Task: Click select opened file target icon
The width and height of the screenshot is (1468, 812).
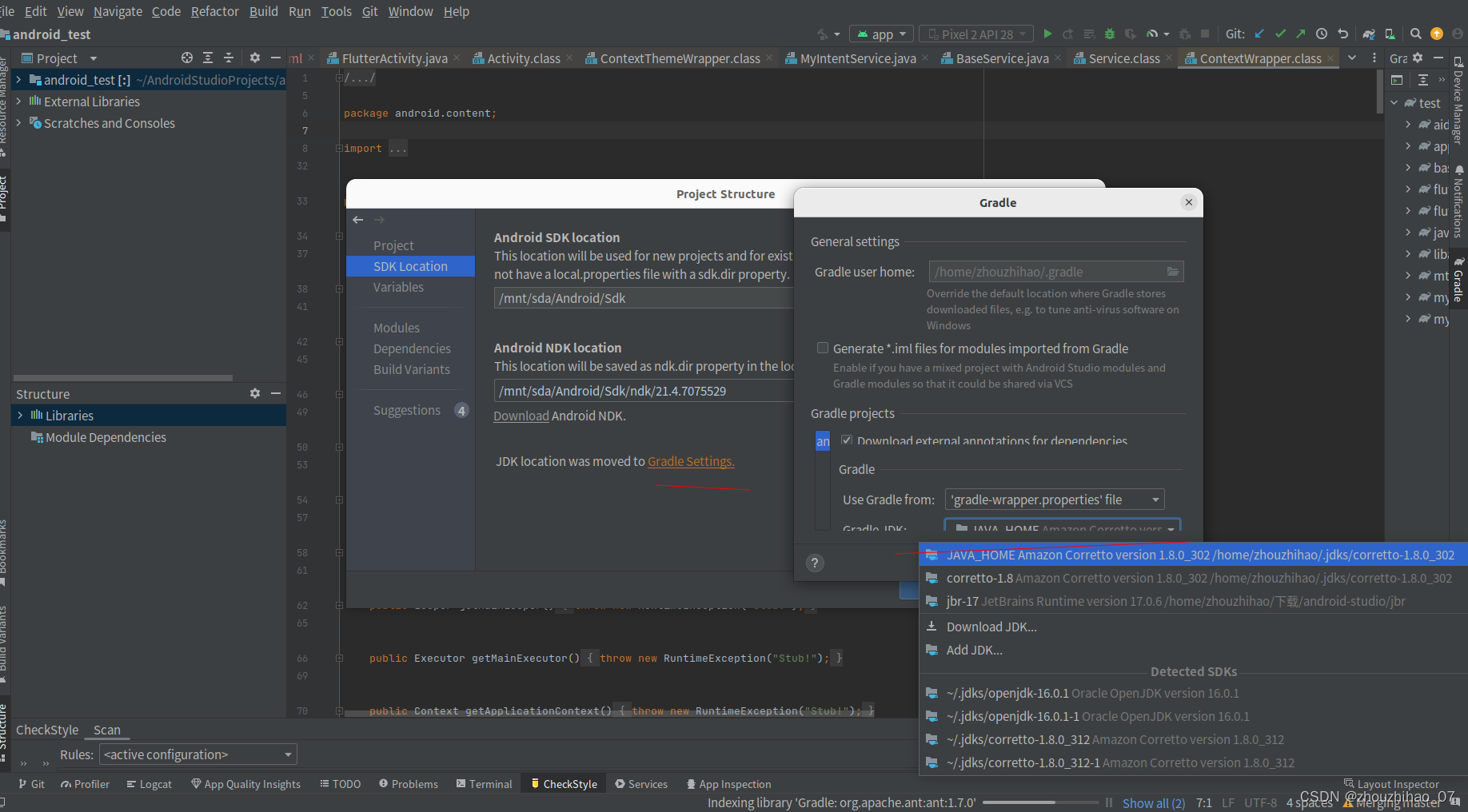Action: [x=187, y=58]
